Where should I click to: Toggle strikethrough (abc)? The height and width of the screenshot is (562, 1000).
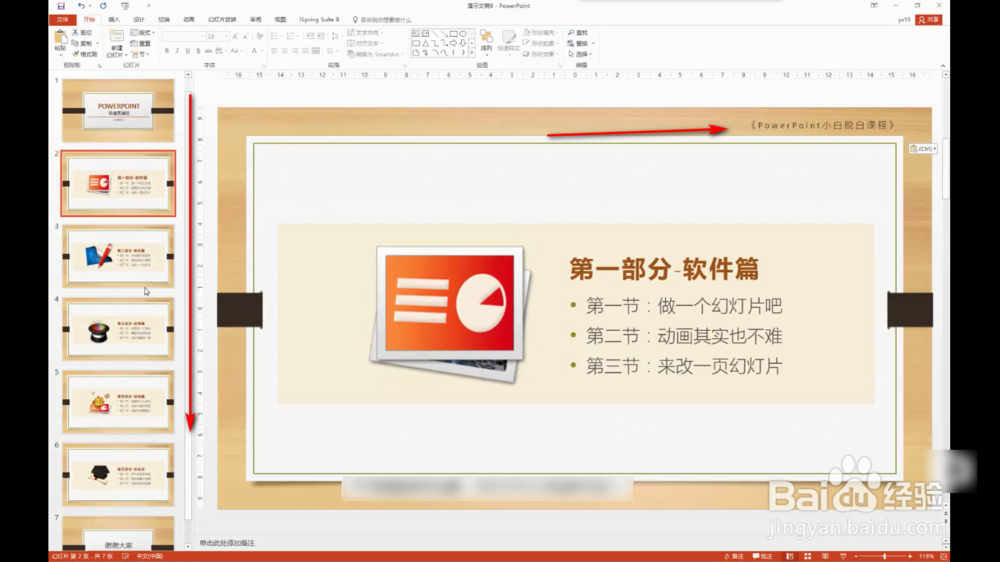click(209, 51)
